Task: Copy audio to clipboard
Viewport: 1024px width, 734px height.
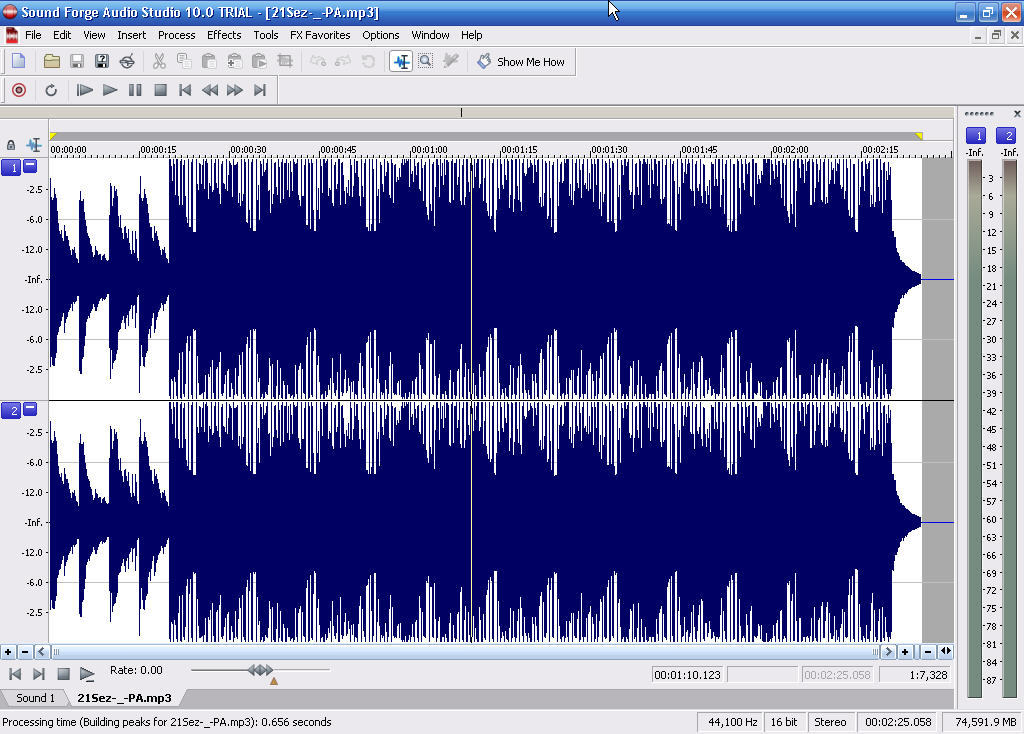Action: point(182,61)
